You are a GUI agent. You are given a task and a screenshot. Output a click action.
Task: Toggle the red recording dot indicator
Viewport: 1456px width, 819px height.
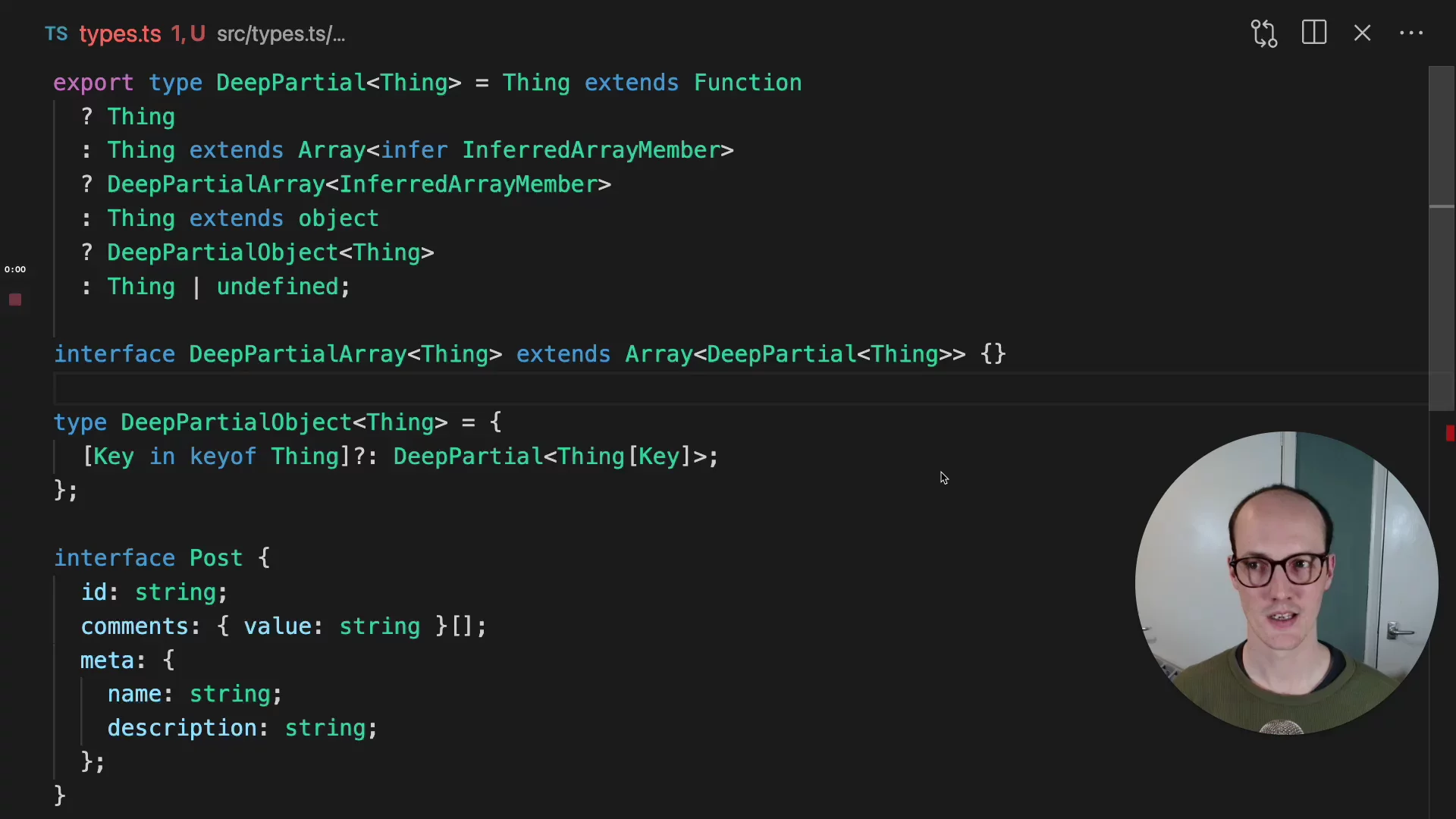pos(16,299)
